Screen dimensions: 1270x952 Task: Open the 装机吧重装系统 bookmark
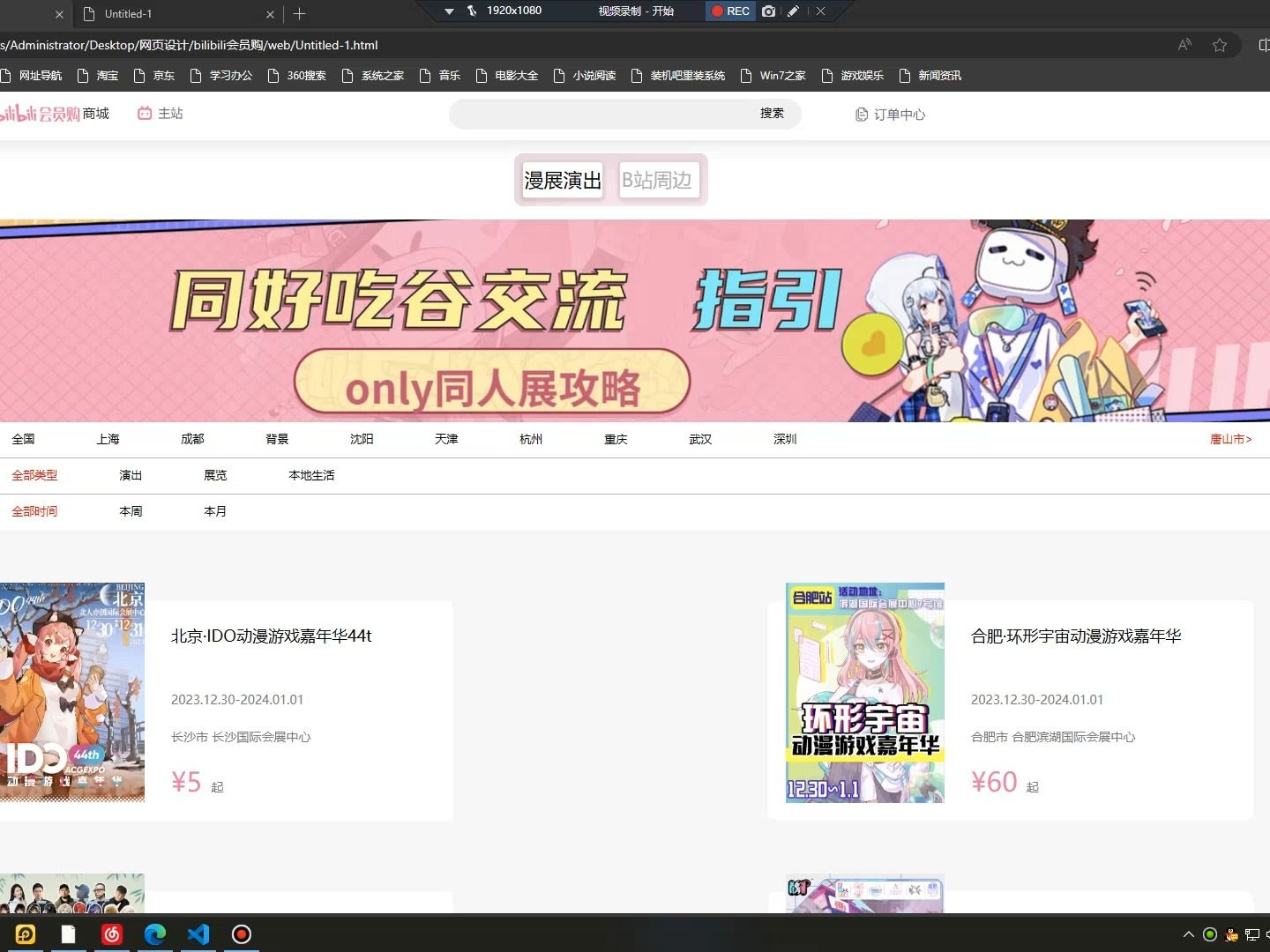pos(678,76)
